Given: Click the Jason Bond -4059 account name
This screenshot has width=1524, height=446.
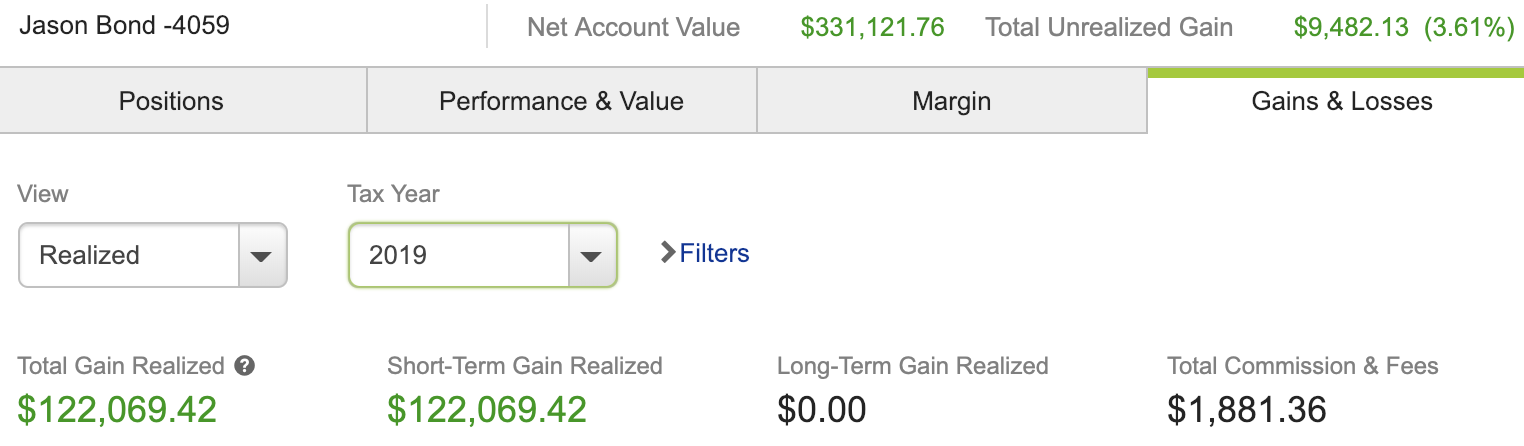Looking at the screenshot, I should (124, 25).
